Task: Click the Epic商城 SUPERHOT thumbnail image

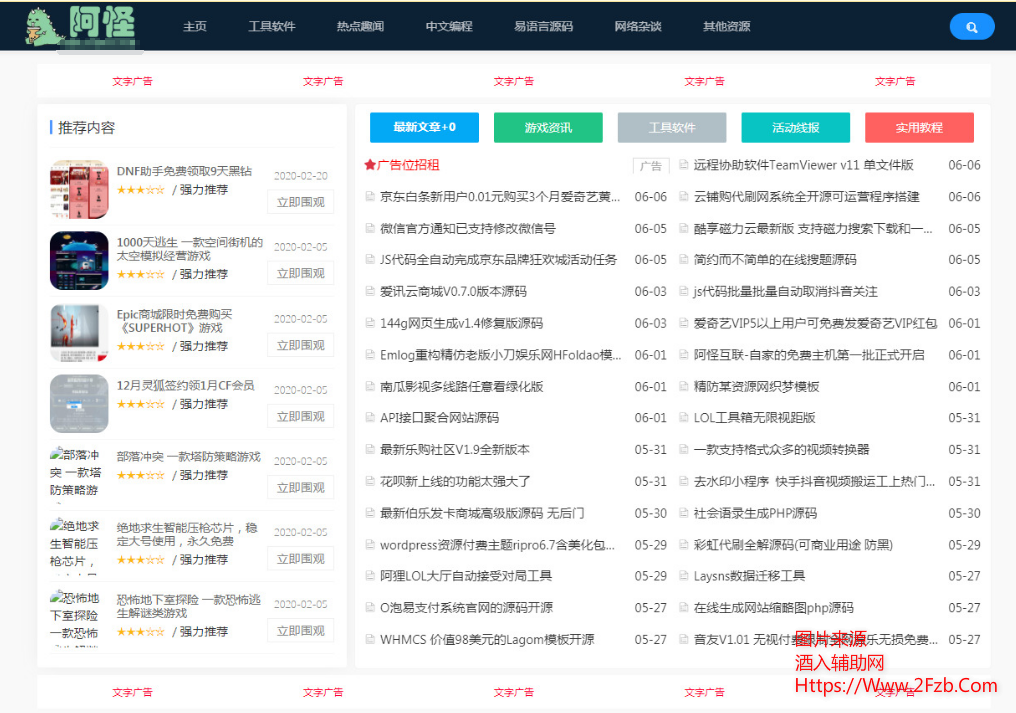Action: coord(79,332)
